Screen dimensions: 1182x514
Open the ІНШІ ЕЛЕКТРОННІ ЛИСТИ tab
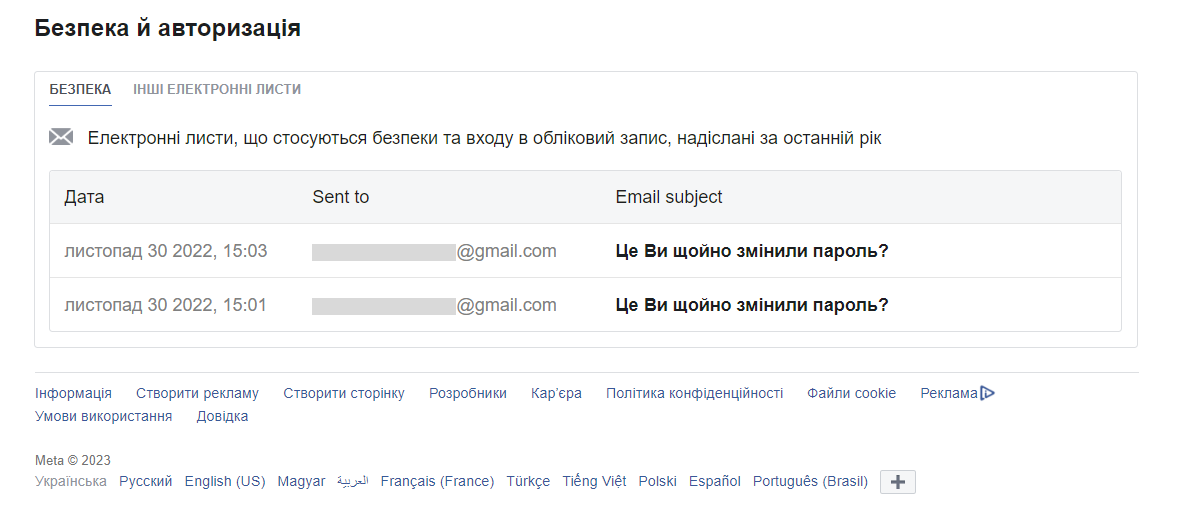217,89
